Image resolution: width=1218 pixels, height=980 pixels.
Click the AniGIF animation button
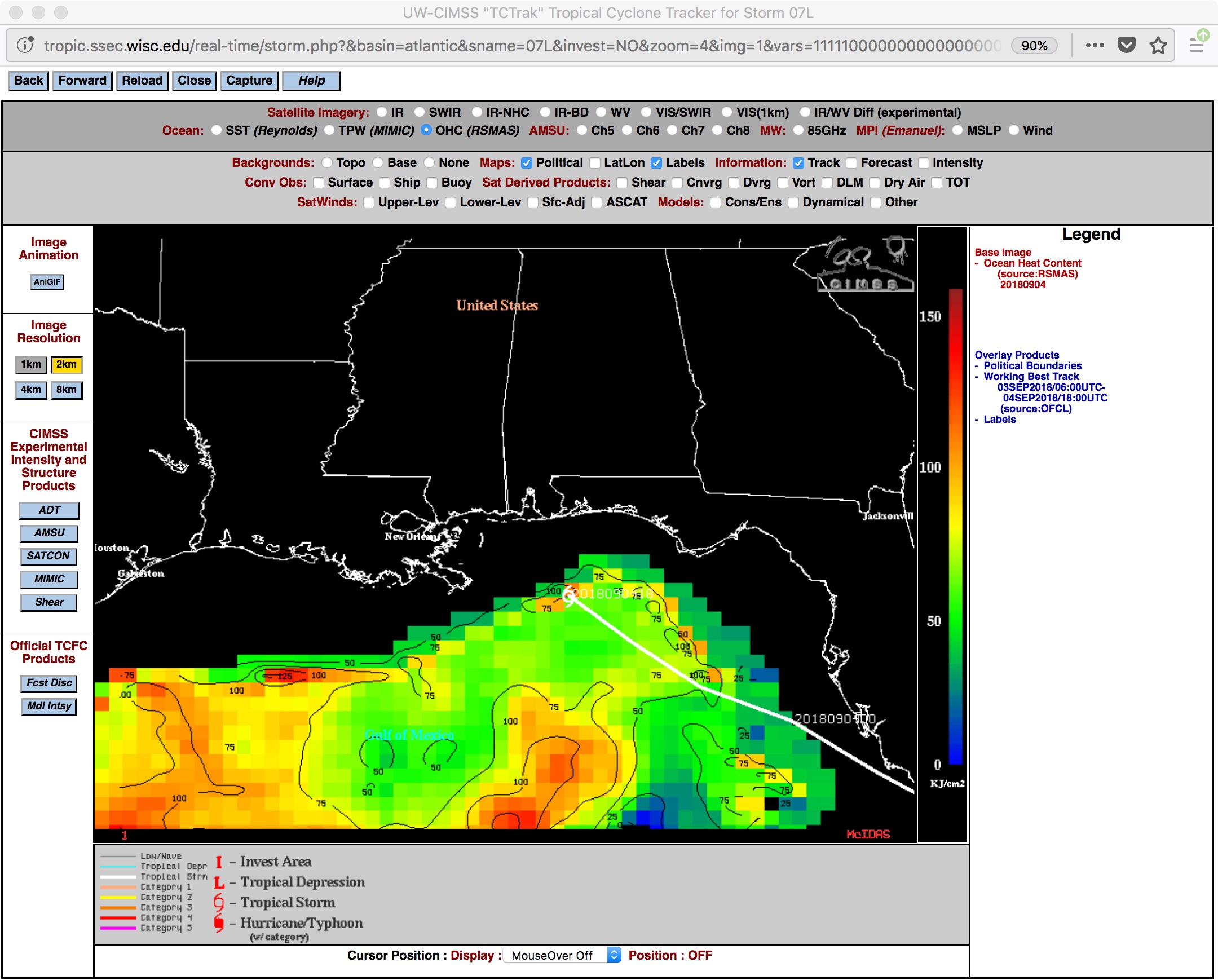click(47, 282)
